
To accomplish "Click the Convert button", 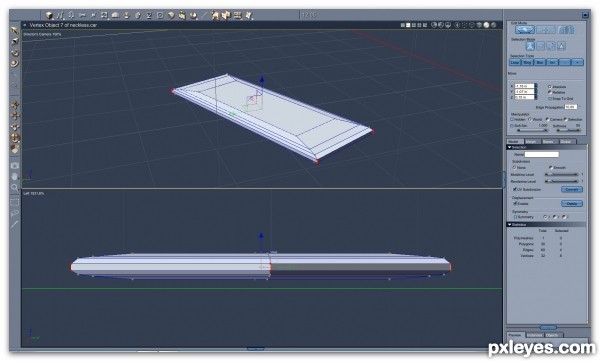I will (572, 189).
